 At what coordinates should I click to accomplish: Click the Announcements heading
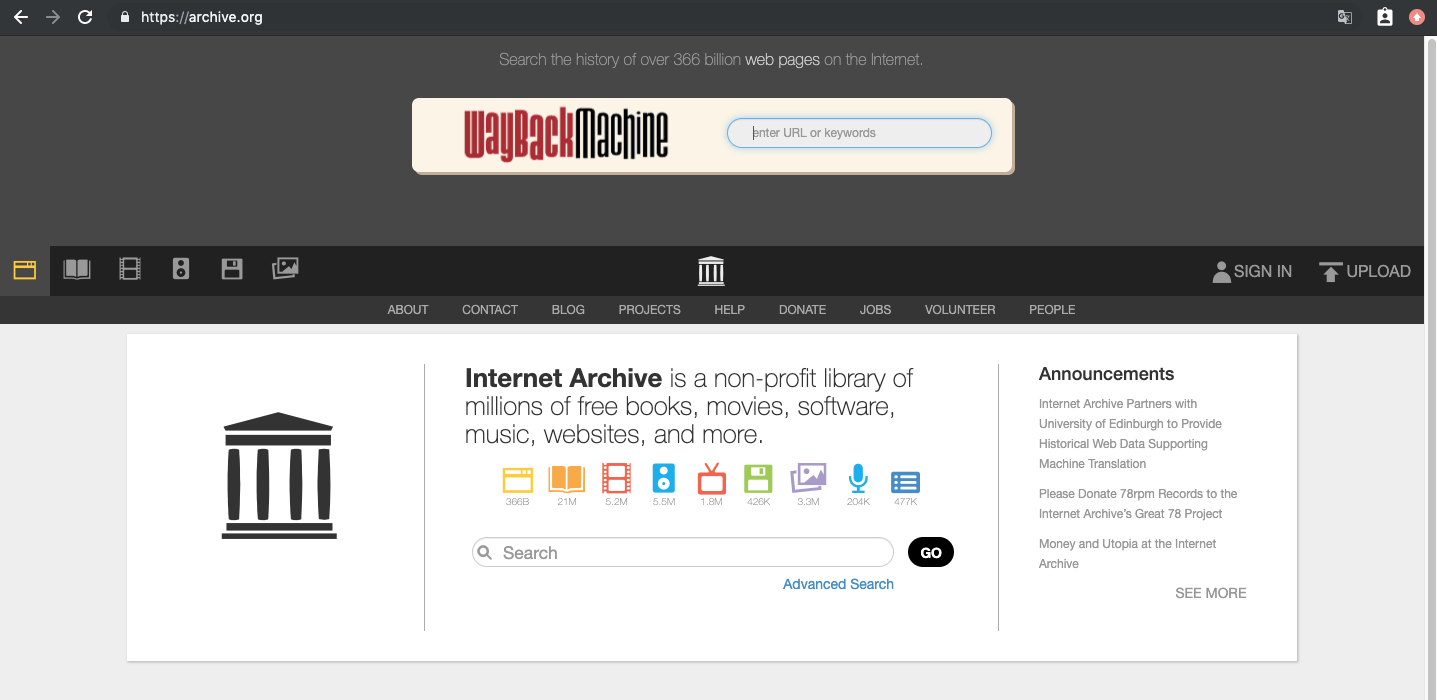pyautogui.click(x=1106, y=374)
